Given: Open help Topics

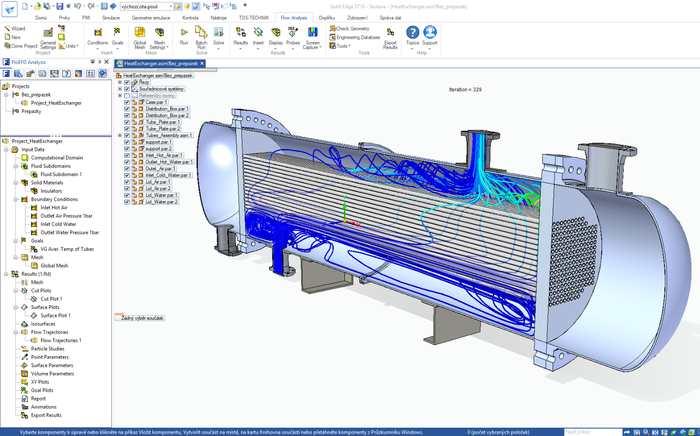Looking at the screenshot, I should (x=412, y=36).
